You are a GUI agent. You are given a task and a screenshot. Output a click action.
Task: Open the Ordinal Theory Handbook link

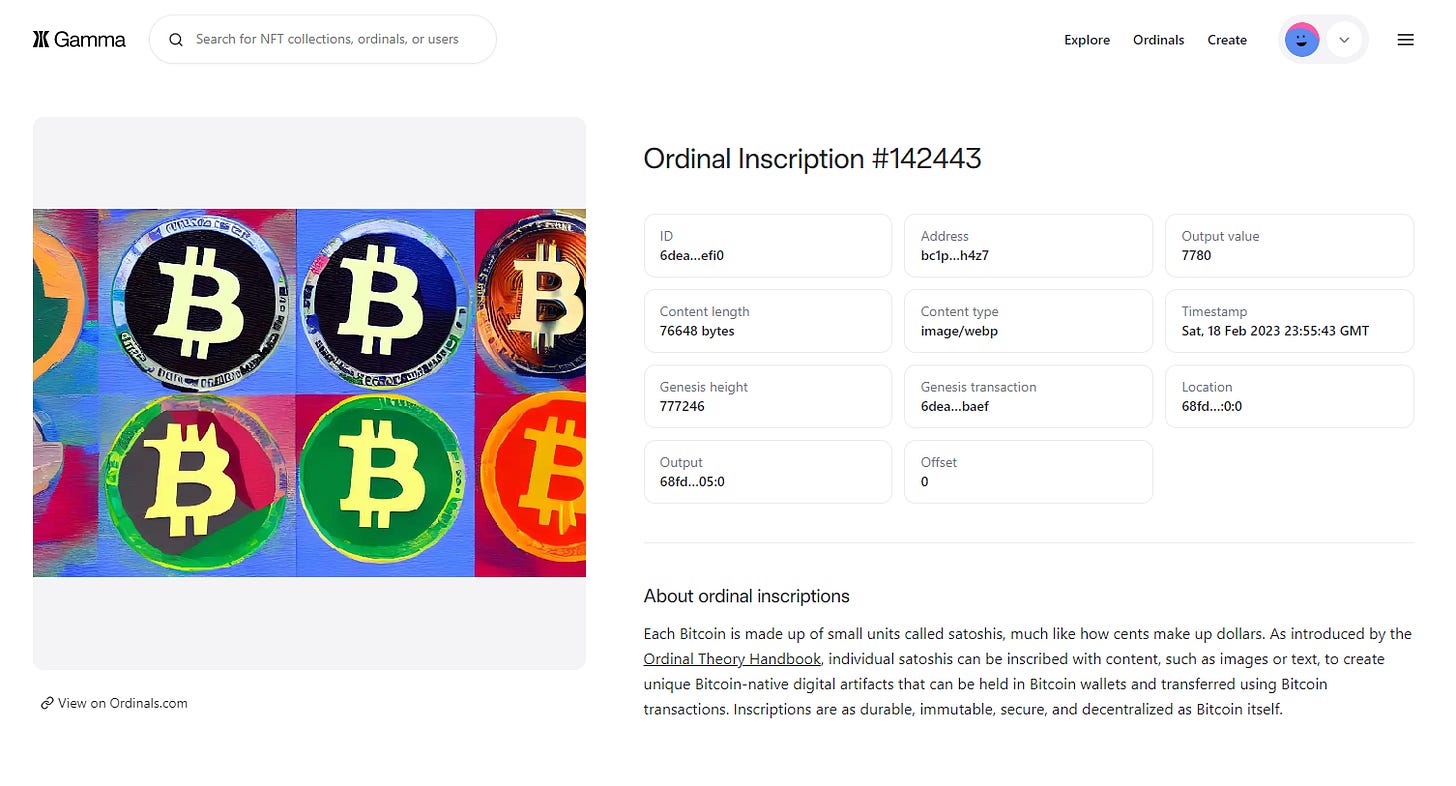pos(731,658)
